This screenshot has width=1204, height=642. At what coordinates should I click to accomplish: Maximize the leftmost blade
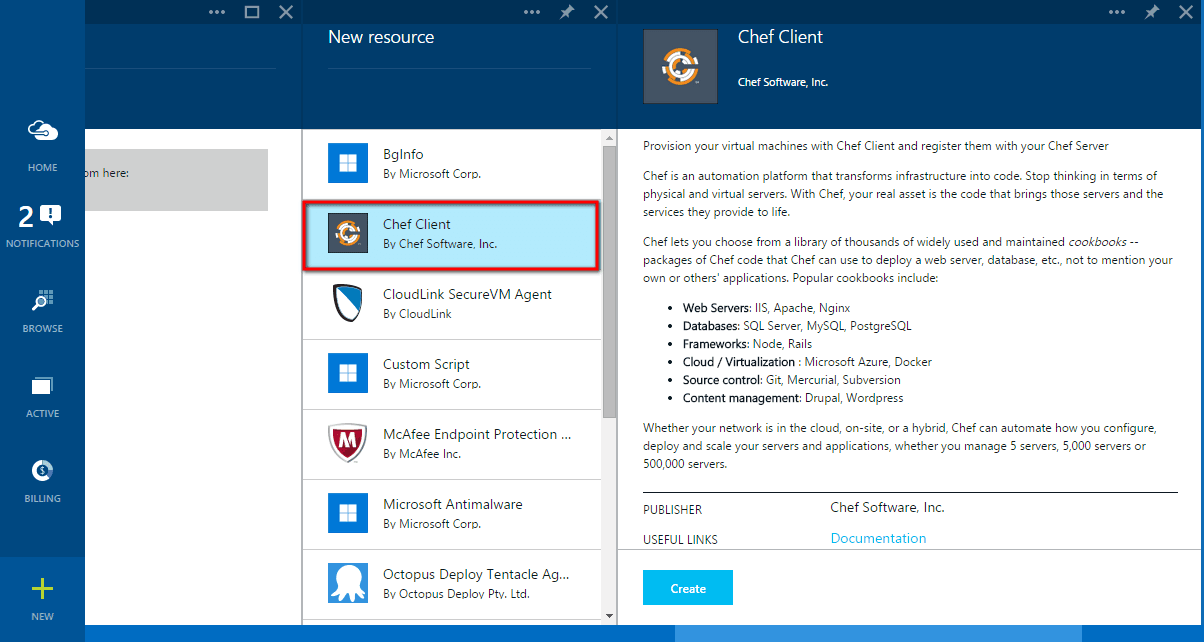(x=252, y=12)
